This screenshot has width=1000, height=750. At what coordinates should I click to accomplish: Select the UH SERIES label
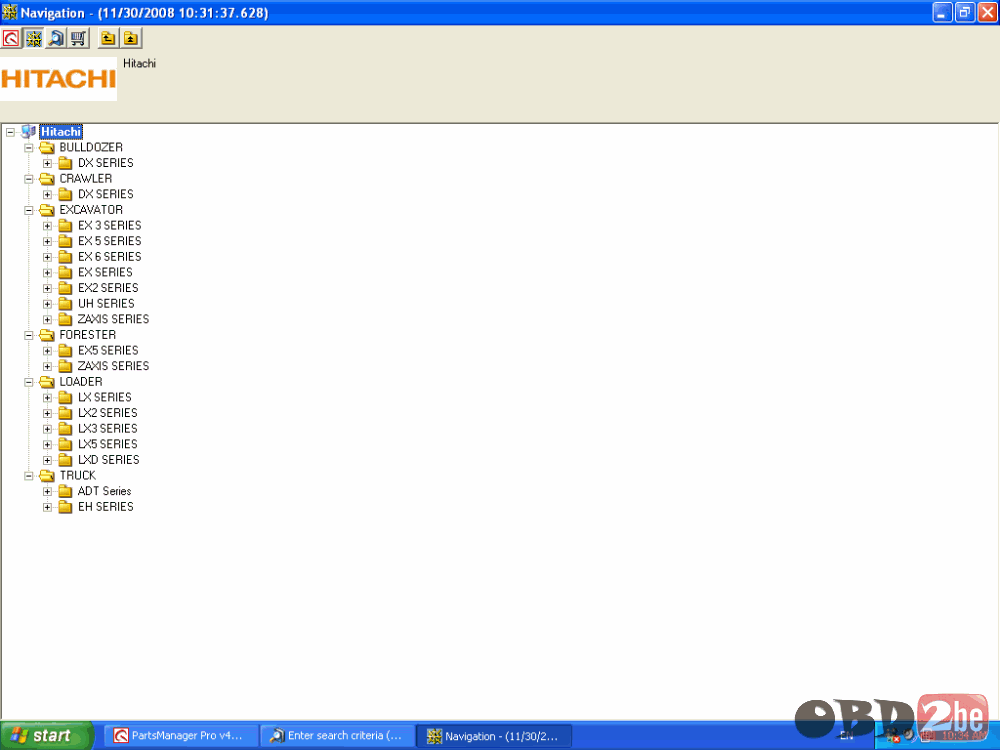tap(106, 304)
